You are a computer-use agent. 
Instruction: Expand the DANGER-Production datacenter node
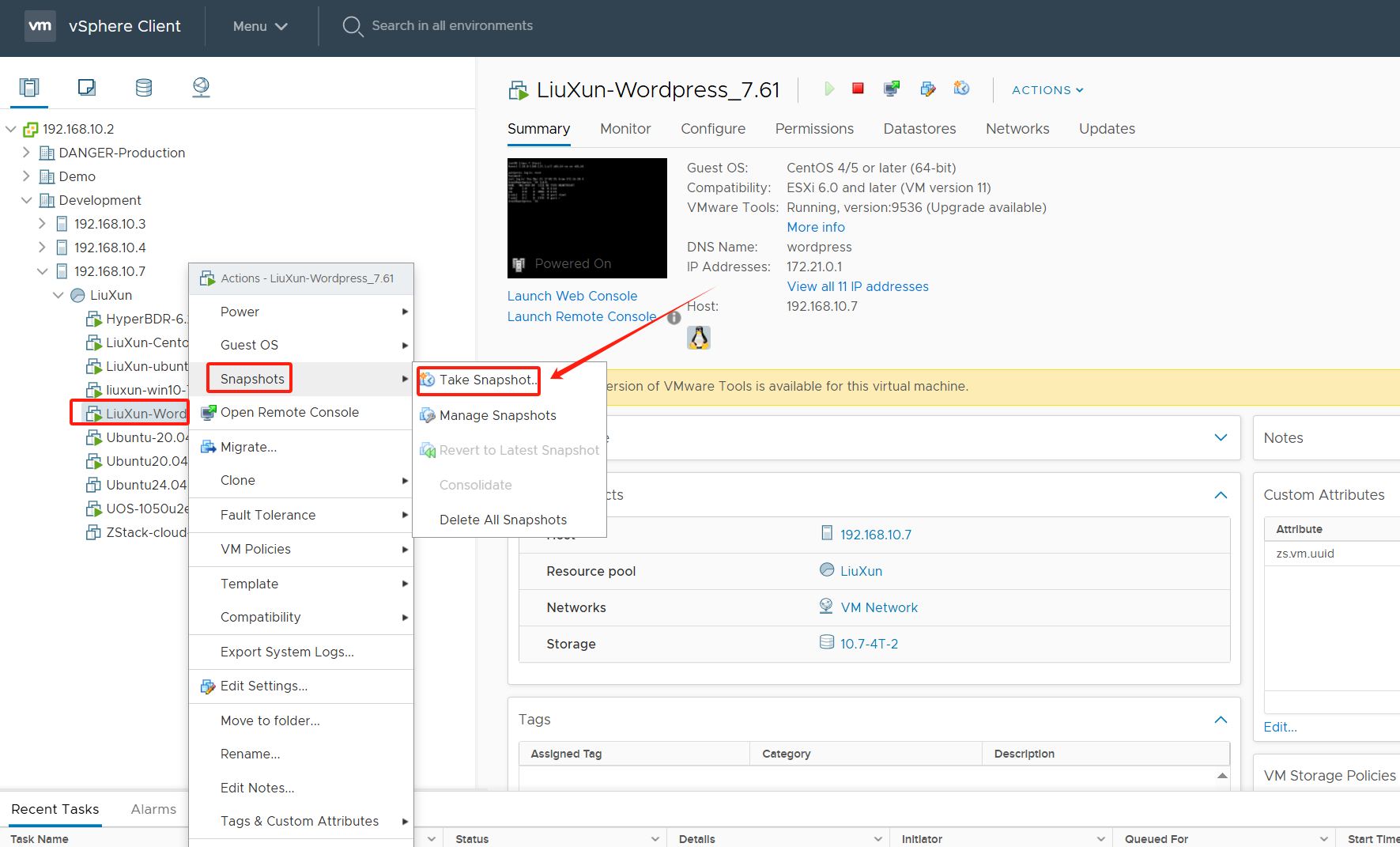26,152
